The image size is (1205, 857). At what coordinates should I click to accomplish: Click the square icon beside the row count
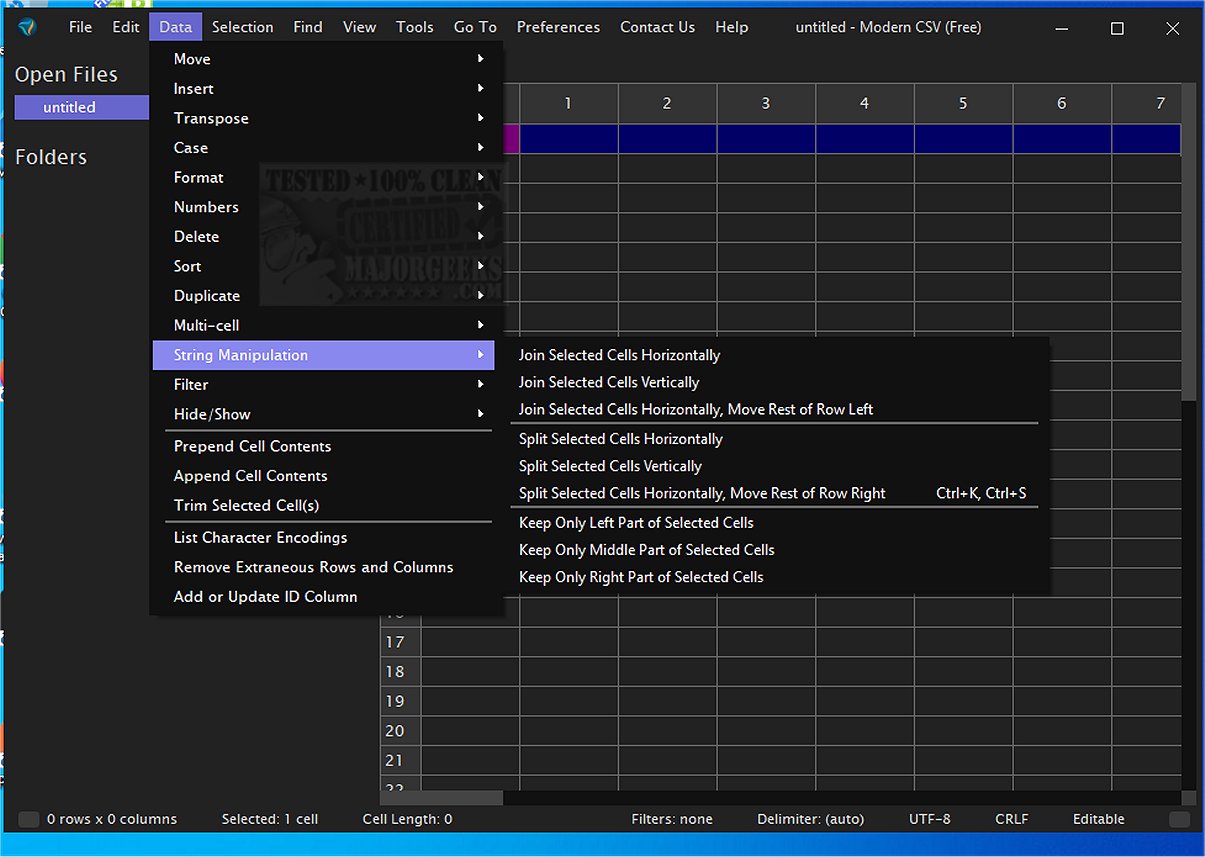[x=29, y=819]
